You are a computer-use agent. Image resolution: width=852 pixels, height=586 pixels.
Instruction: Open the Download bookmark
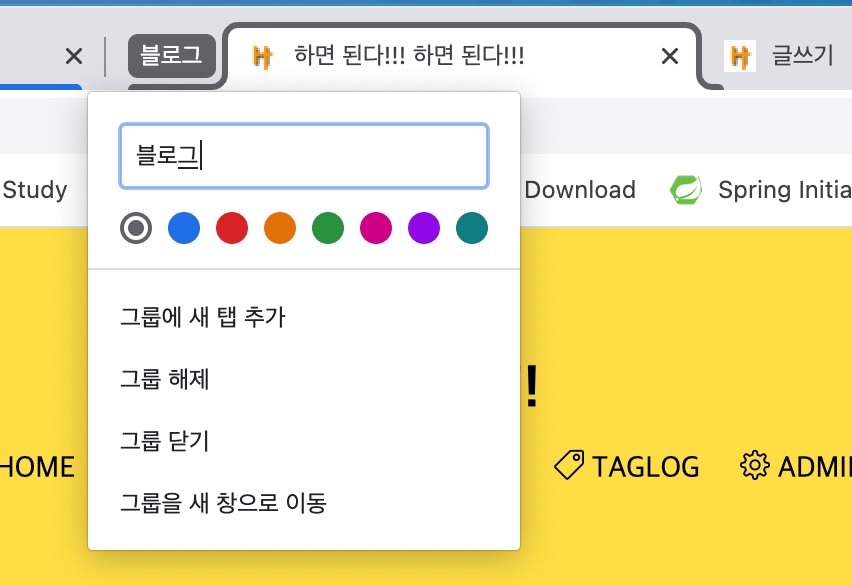coord(580,190)
